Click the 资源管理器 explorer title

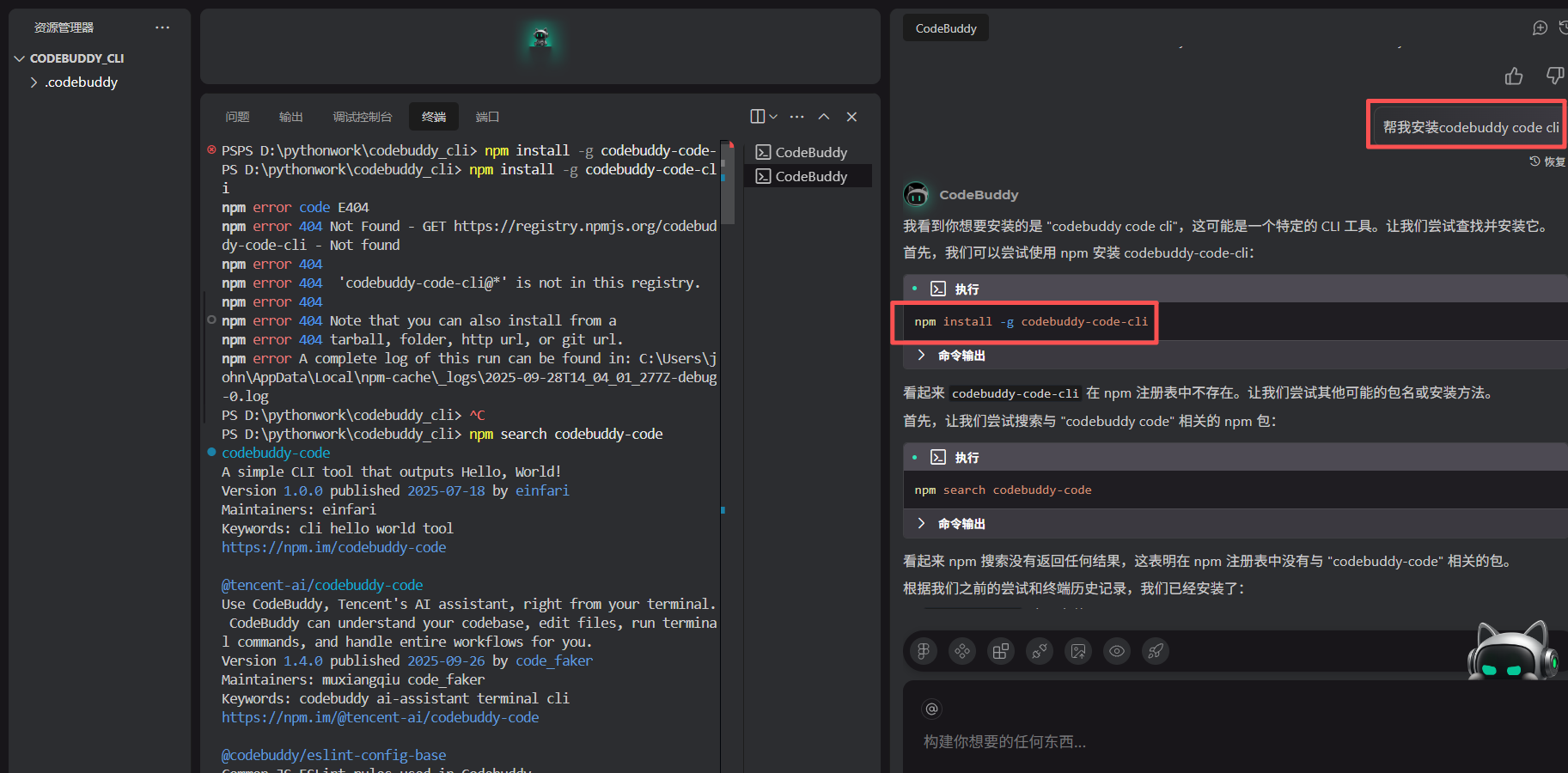(64, 27)
